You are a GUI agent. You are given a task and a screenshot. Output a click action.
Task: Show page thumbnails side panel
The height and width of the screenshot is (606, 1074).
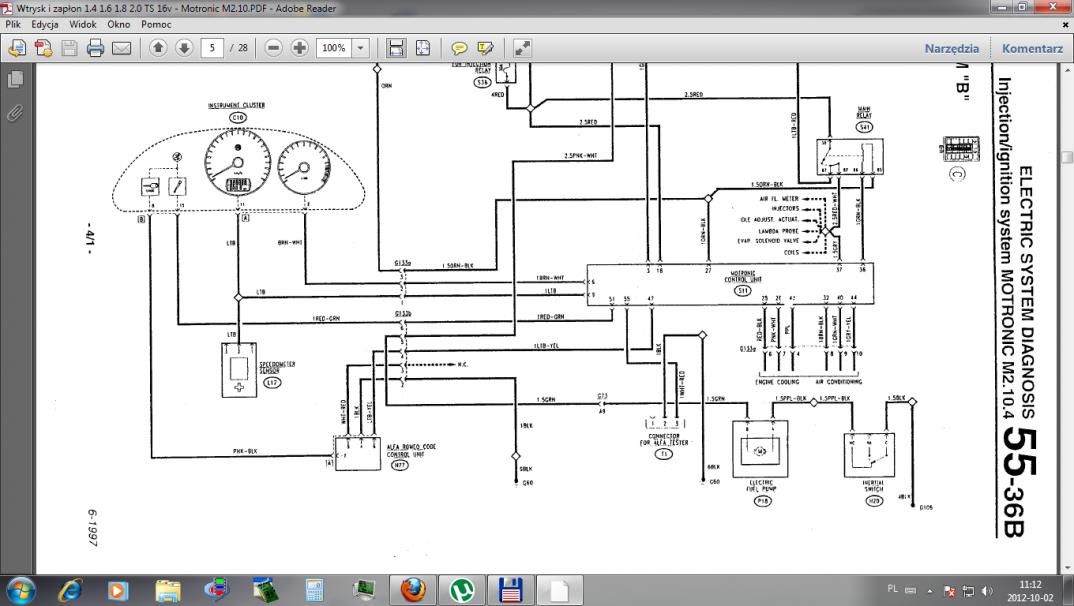(x=15, y=79)
